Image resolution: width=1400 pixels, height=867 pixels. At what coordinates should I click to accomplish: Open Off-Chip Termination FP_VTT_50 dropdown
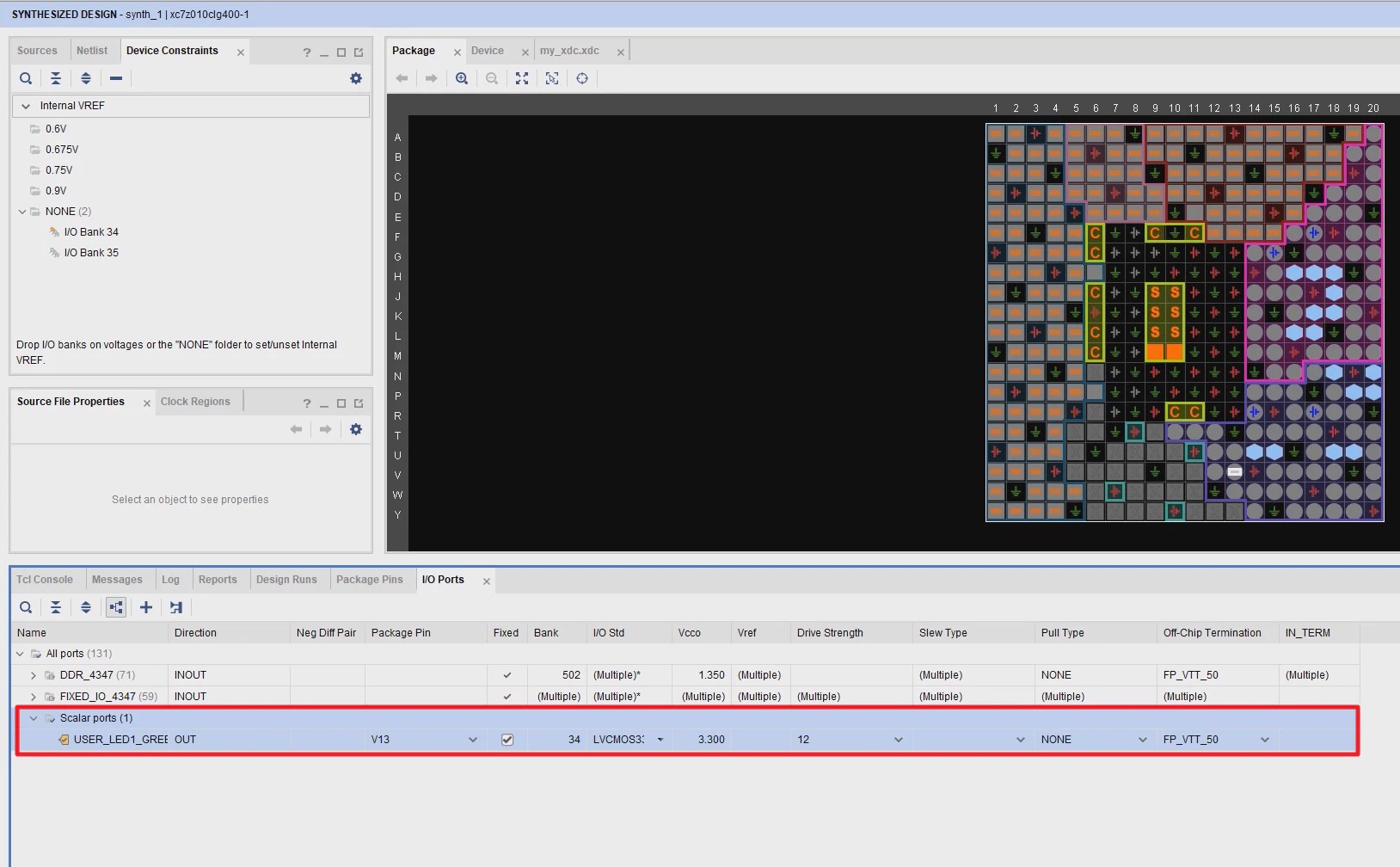[x=1265, y=740]
